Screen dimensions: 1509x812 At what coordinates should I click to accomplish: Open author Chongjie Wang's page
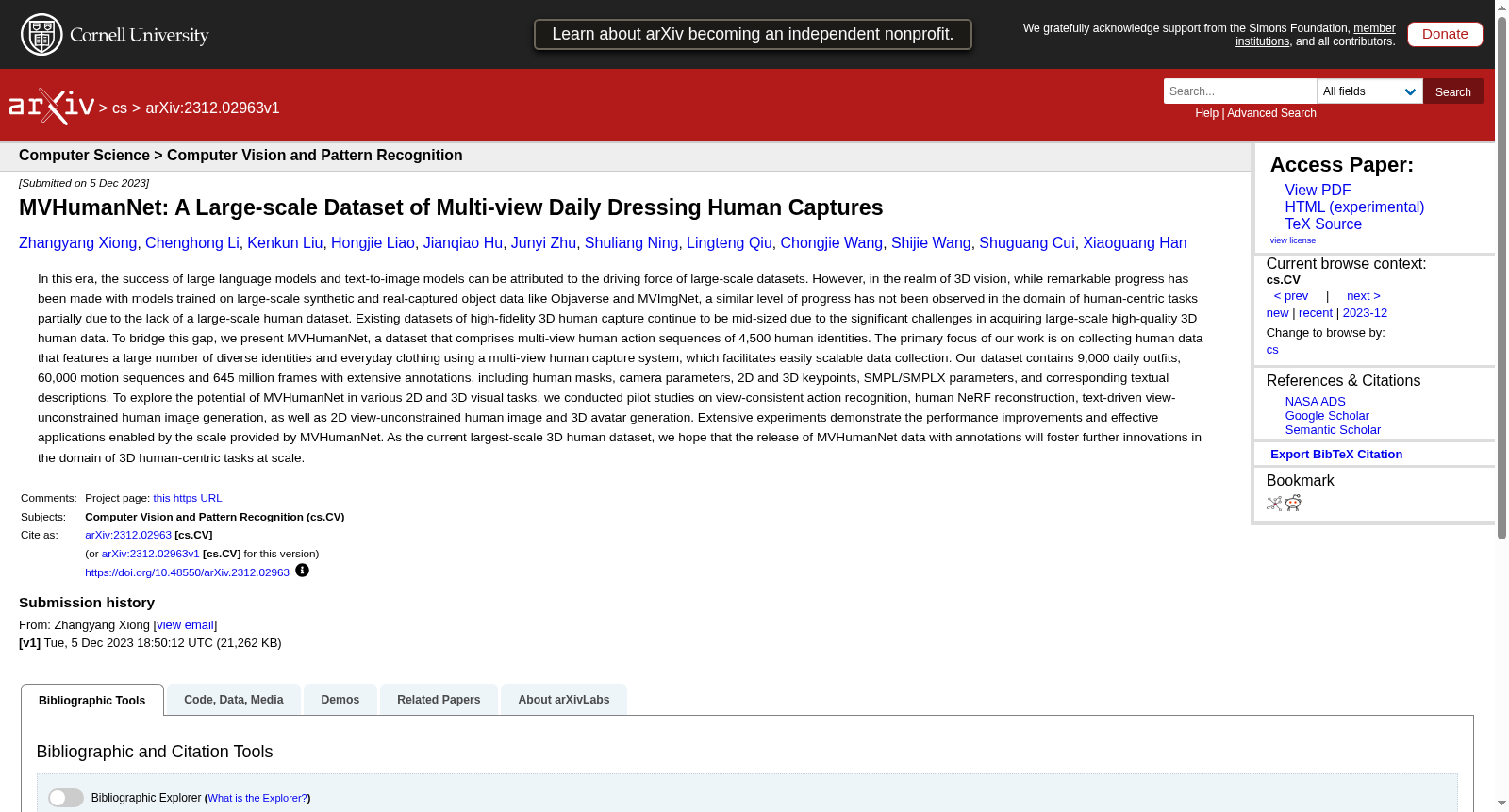pyautogui.click(x=832, y=243)
